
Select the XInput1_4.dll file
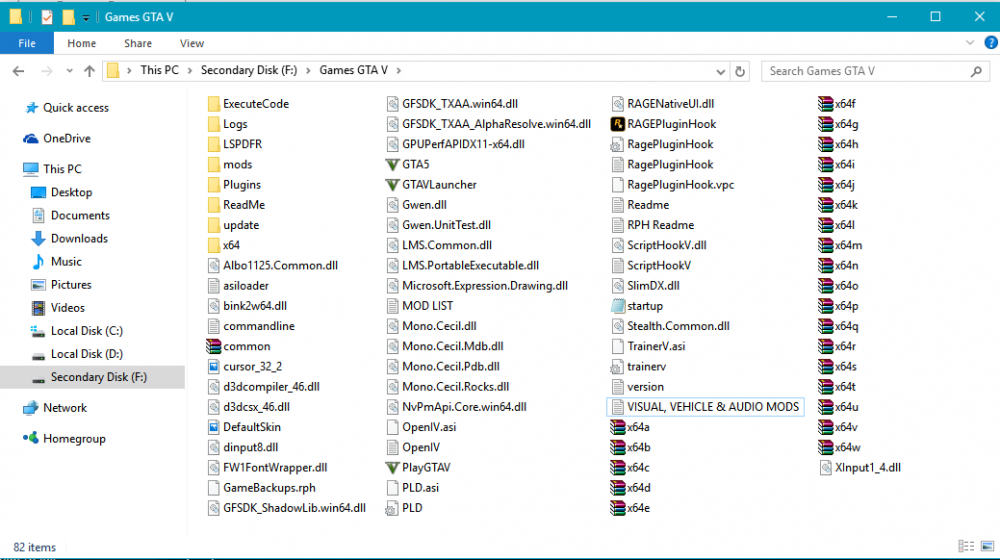(x=860, y=468)
